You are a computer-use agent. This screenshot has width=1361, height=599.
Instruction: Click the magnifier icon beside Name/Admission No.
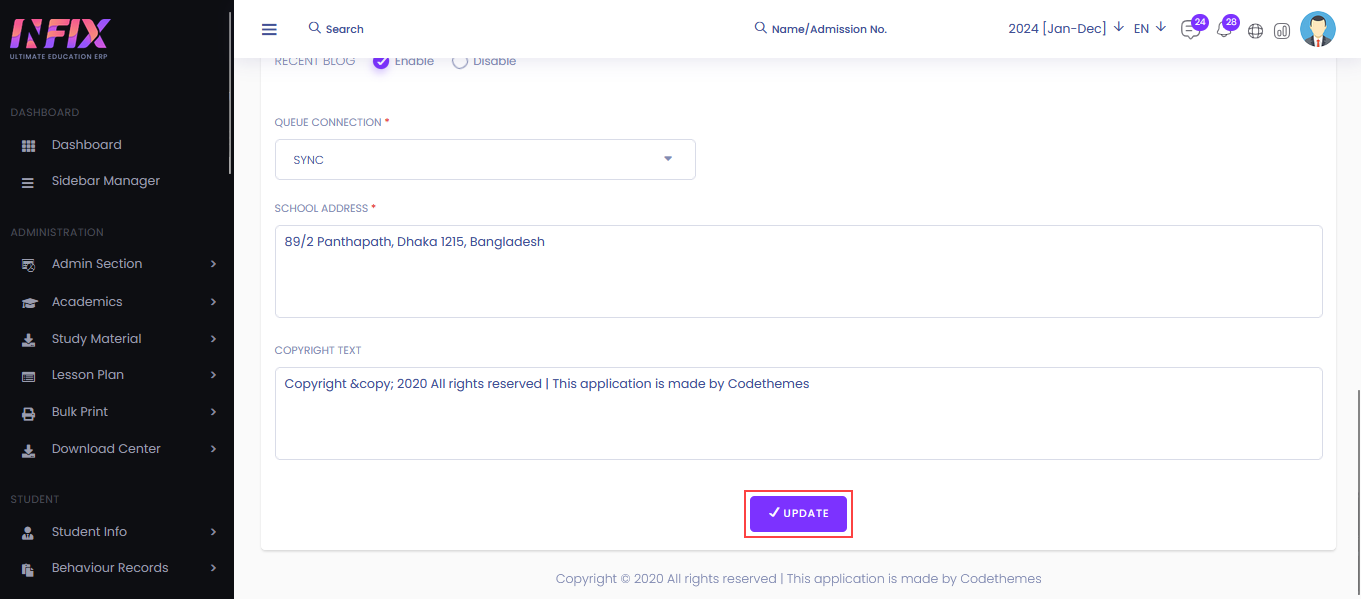tap(760, 28)
